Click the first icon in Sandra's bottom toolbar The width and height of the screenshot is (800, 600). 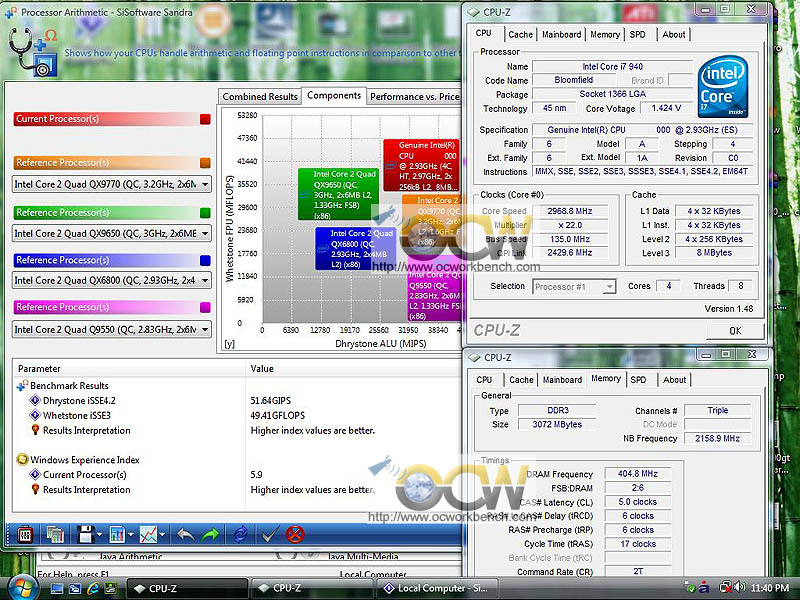point(24,535)
